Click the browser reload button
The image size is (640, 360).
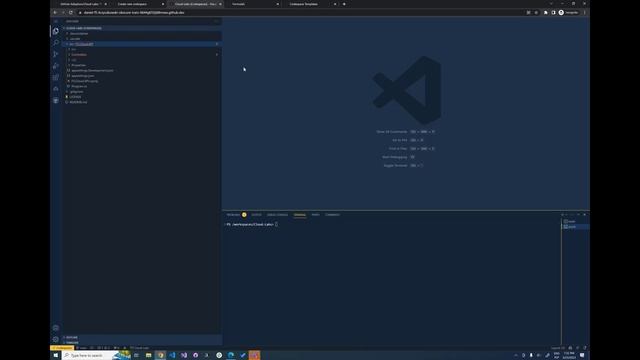[x=71, y=13]
